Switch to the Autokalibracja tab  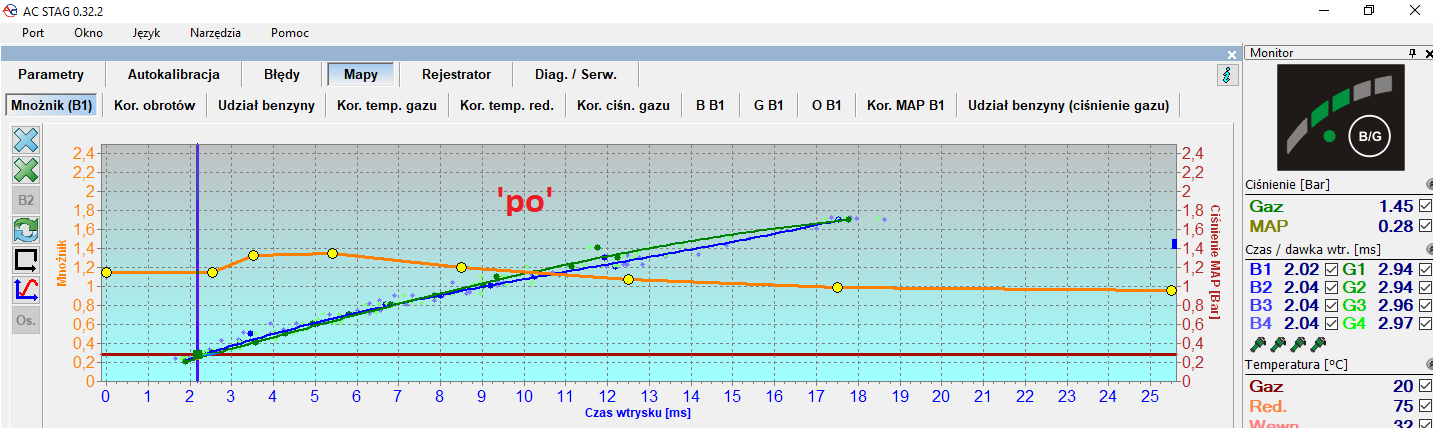tap(173, 74)
